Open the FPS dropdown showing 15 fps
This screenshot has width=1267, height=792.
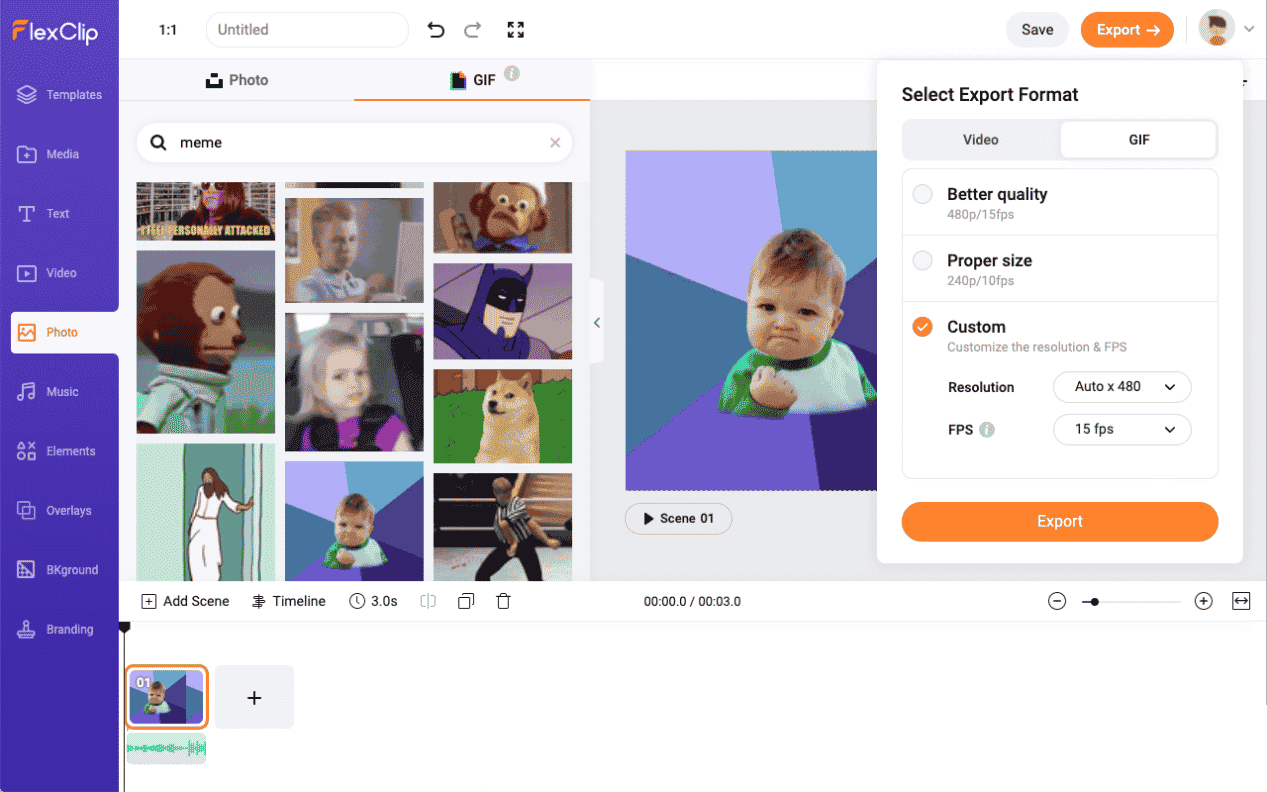(x=1121, y=429)
